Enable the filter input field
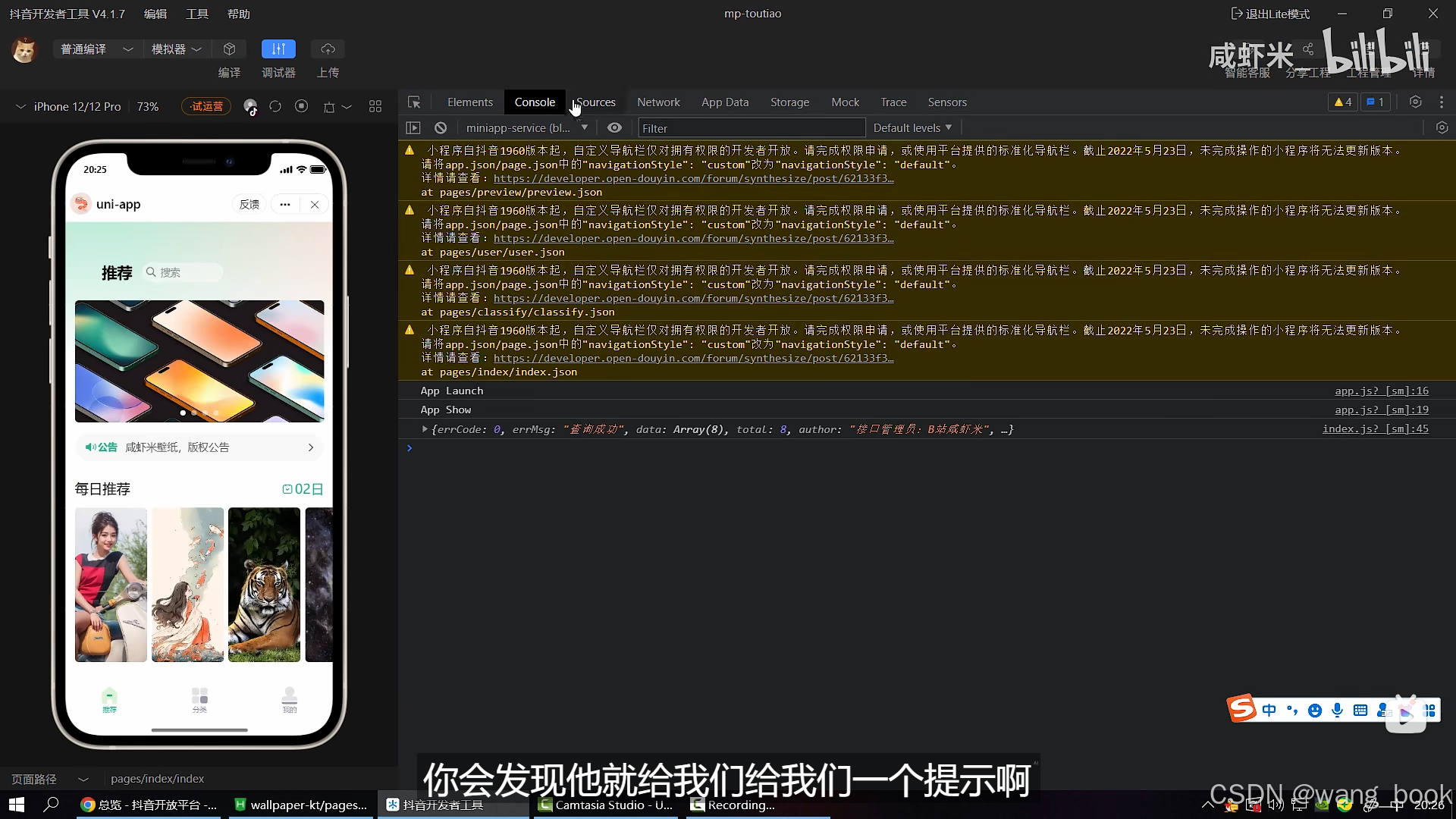This screenshot has width=1456, height=819. click(750, 127)
